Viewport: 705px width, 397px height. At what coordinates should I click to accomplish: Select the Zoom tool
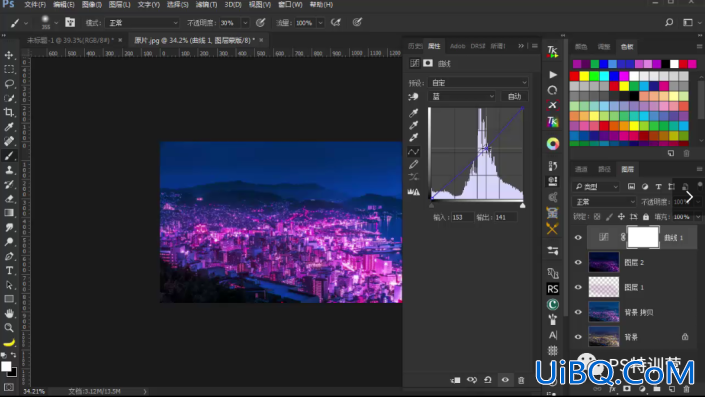coord(9,328)
